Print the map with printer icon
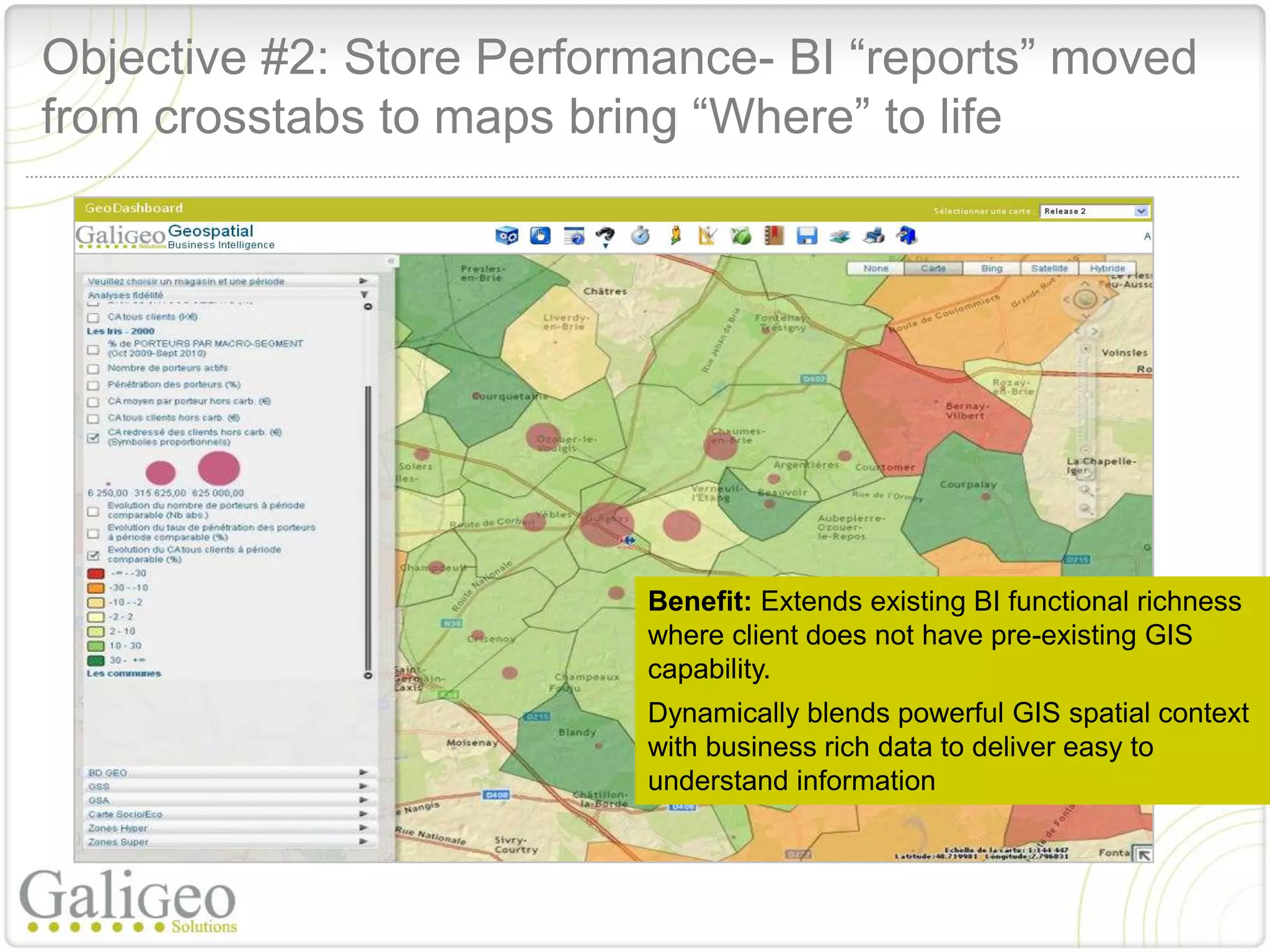 (874, 236)
